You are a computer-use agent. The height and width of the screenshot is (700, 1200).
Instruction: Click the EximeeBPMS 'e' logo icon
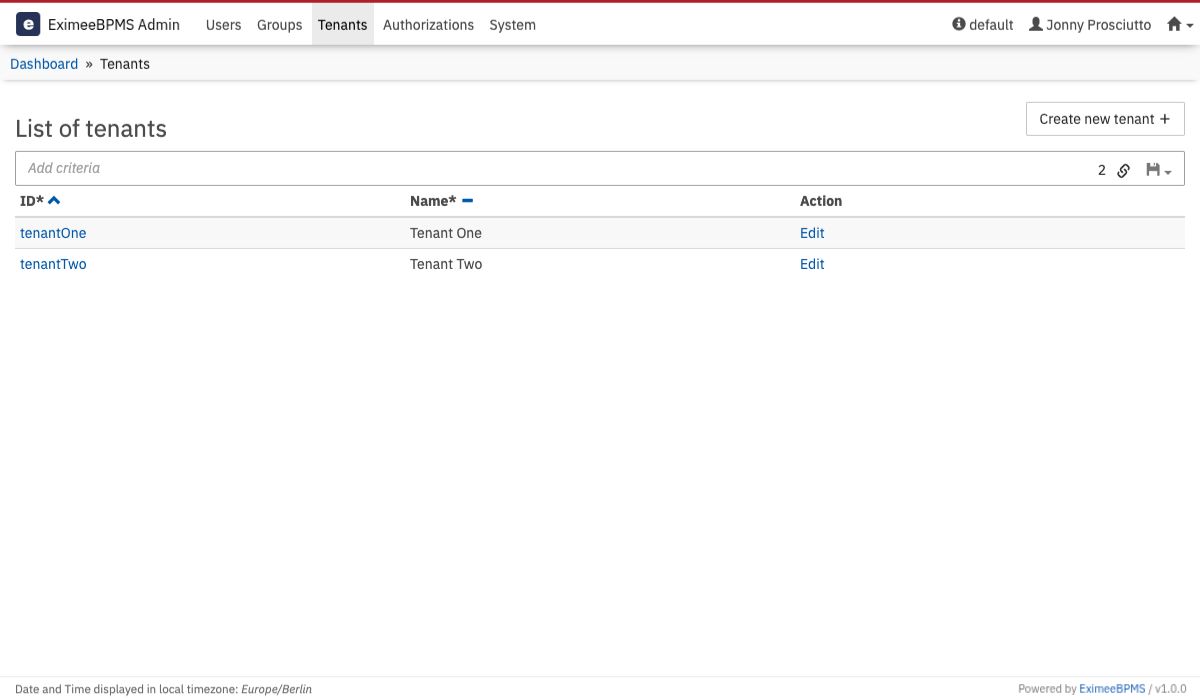pyautogui.click(x=28, y=24)
